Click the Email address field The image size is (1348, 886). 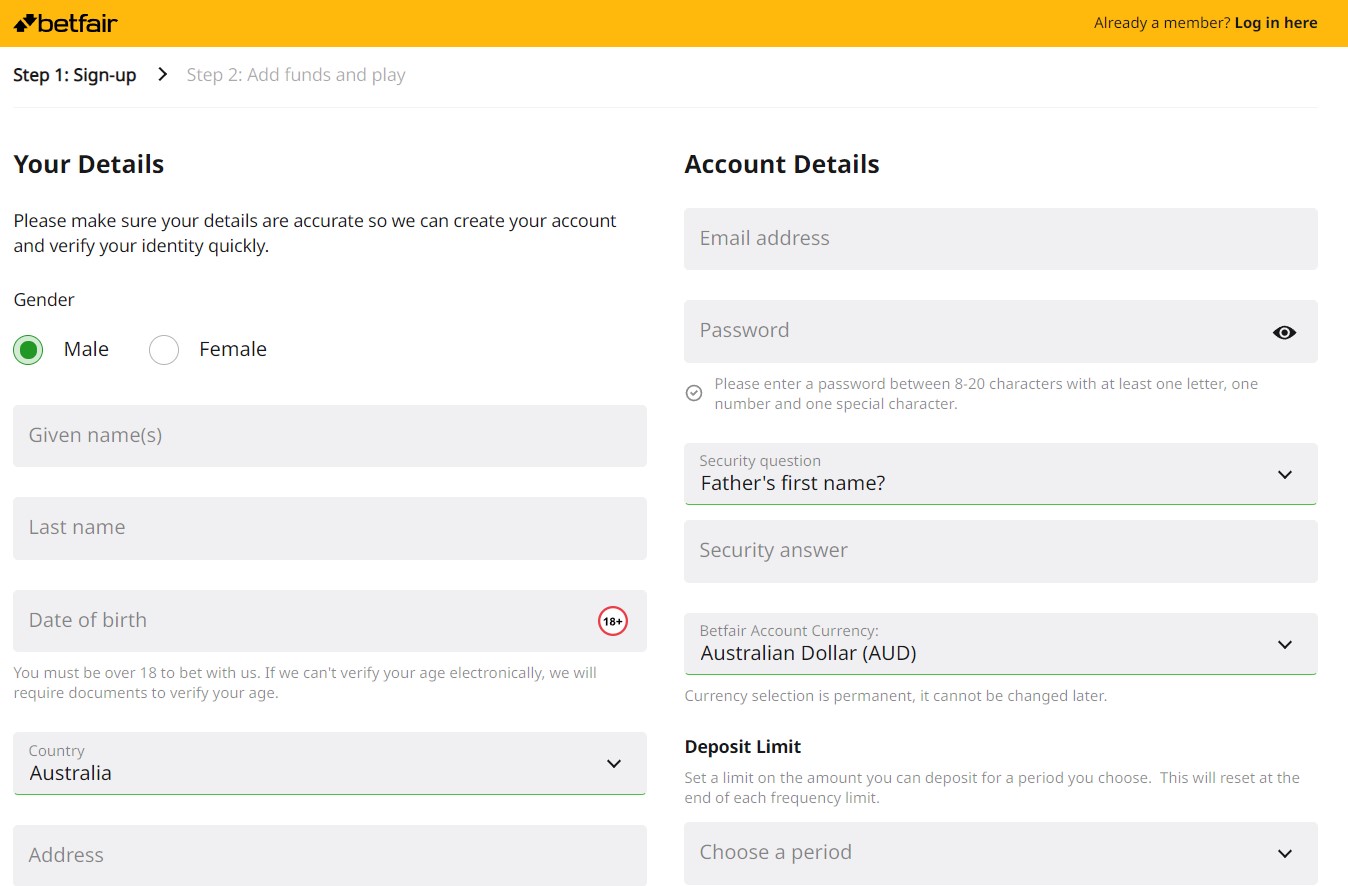pyautogui.click(x=1000, y=239)
